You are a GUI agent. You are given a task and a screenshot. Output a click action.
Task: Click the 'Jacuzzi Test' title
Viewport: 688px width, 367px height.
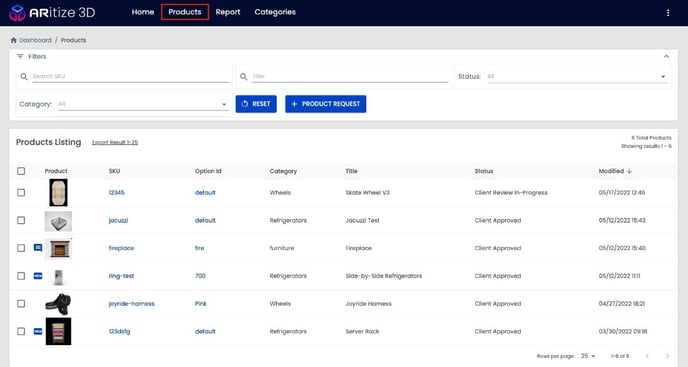click(363, 220)
